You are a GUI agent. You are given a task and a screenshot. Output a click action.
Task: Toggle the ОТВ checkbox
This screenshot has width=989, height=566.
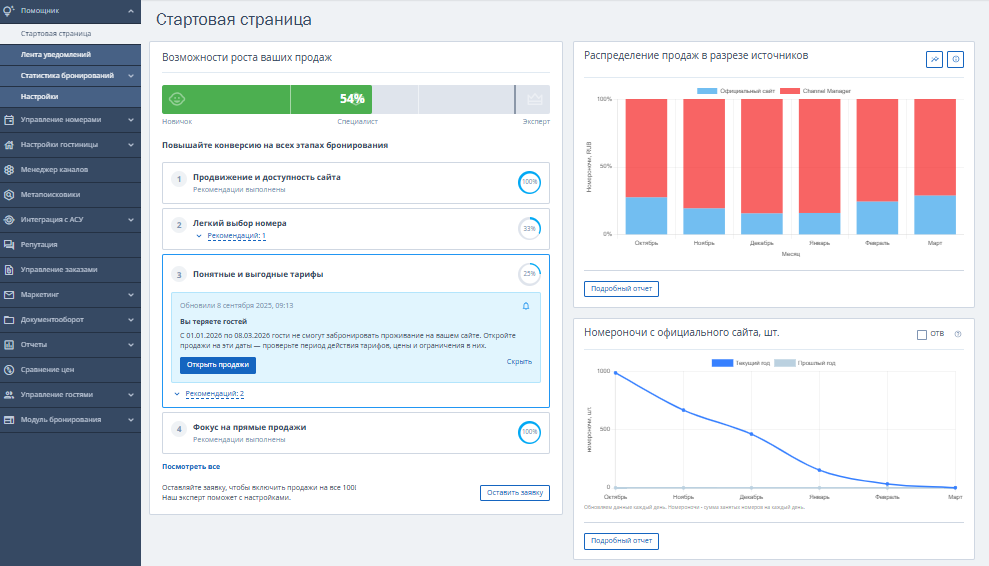pyautogui.click(x=922, y=334)
